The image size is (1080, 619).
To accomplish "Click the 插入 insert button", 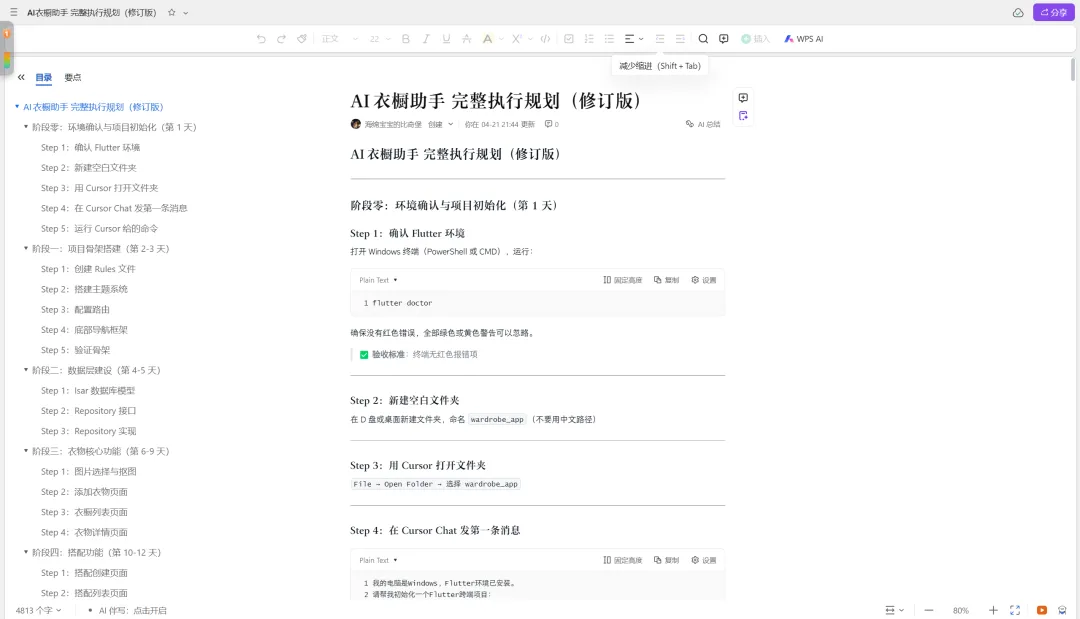I will tap(755, 39).
